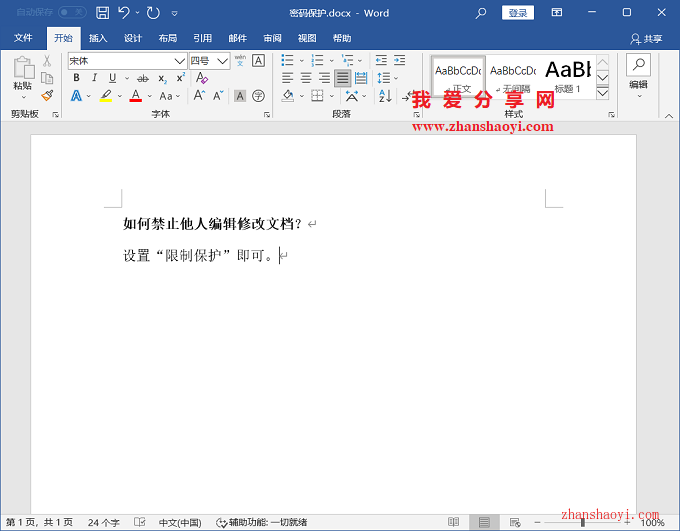Expand the Styles gallery more arrow
This screenshot has height=531, width=680.
pyautogui.click(x=602, y=93)
